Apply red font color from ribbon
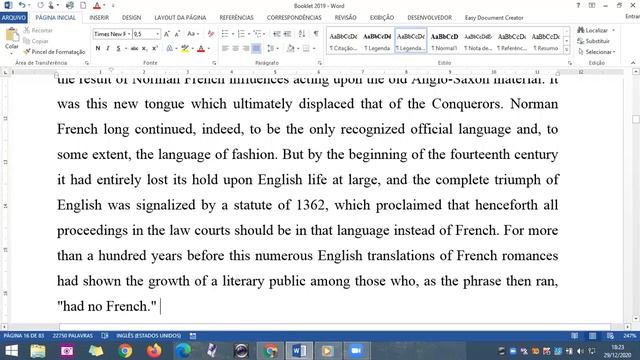This screenshot has height=360, width=640. pyautogui.click(x=201, y=49)
